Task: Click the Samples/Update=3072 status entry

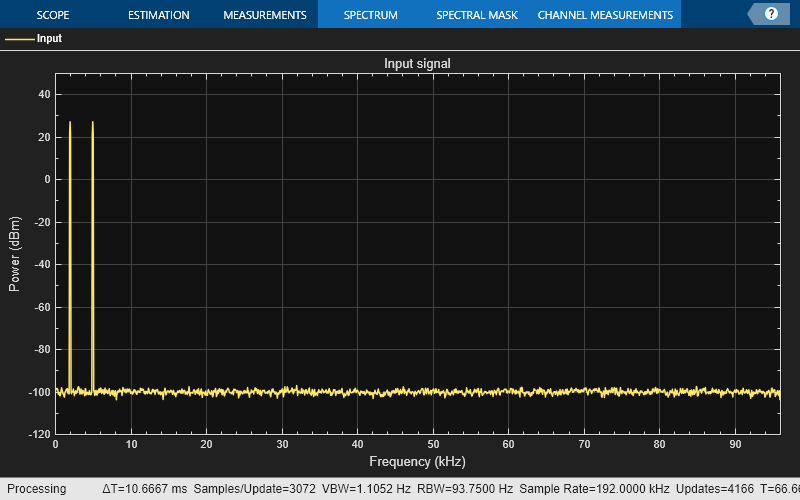Action: pos(255,488)
